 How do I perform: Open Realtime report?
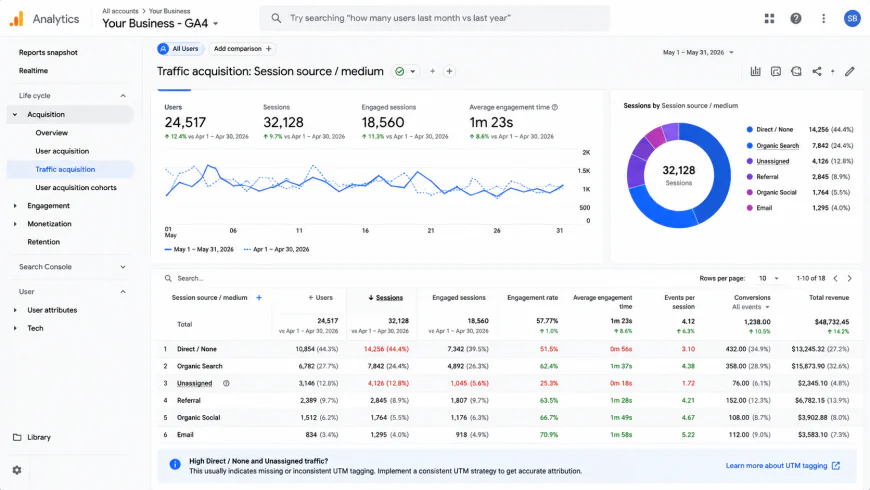pyautogui.click(x=33, y=70)
